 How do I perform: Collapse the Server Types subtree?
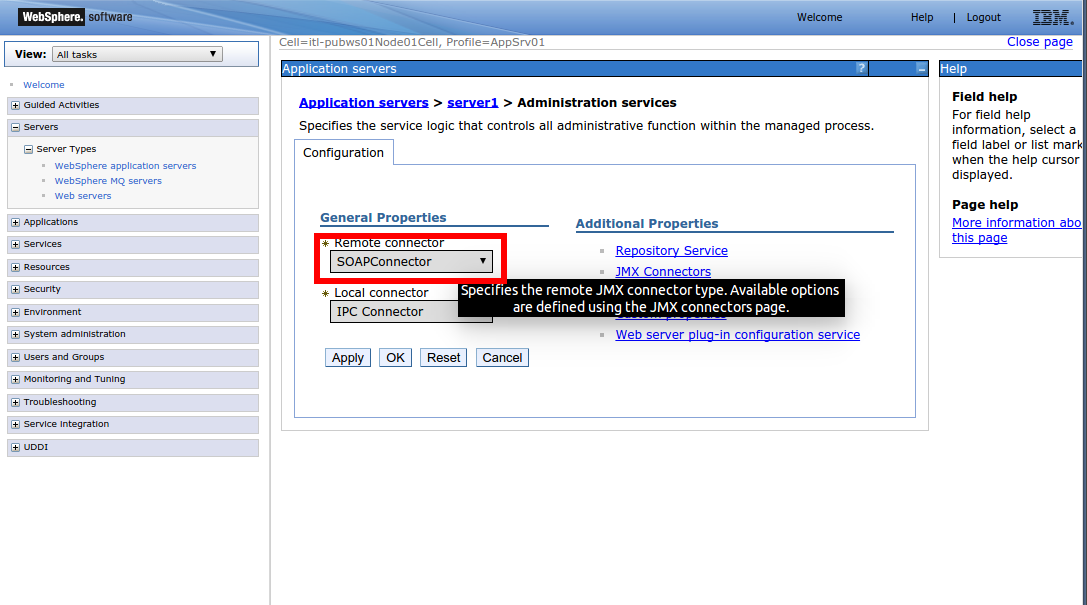[x=28, y=149]
